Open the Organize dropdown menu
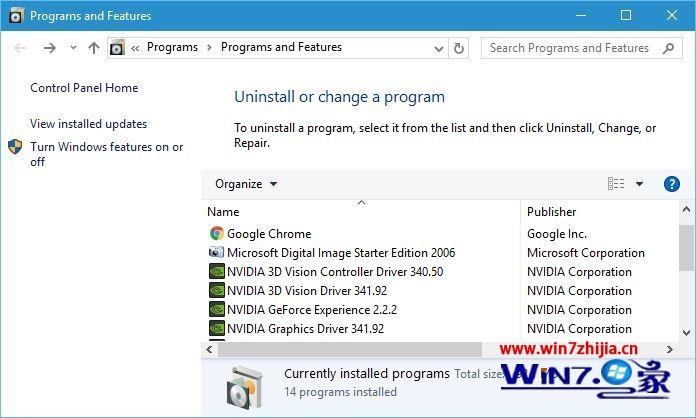The width and height of the screenshot is (696, 418). click(246, 184)
